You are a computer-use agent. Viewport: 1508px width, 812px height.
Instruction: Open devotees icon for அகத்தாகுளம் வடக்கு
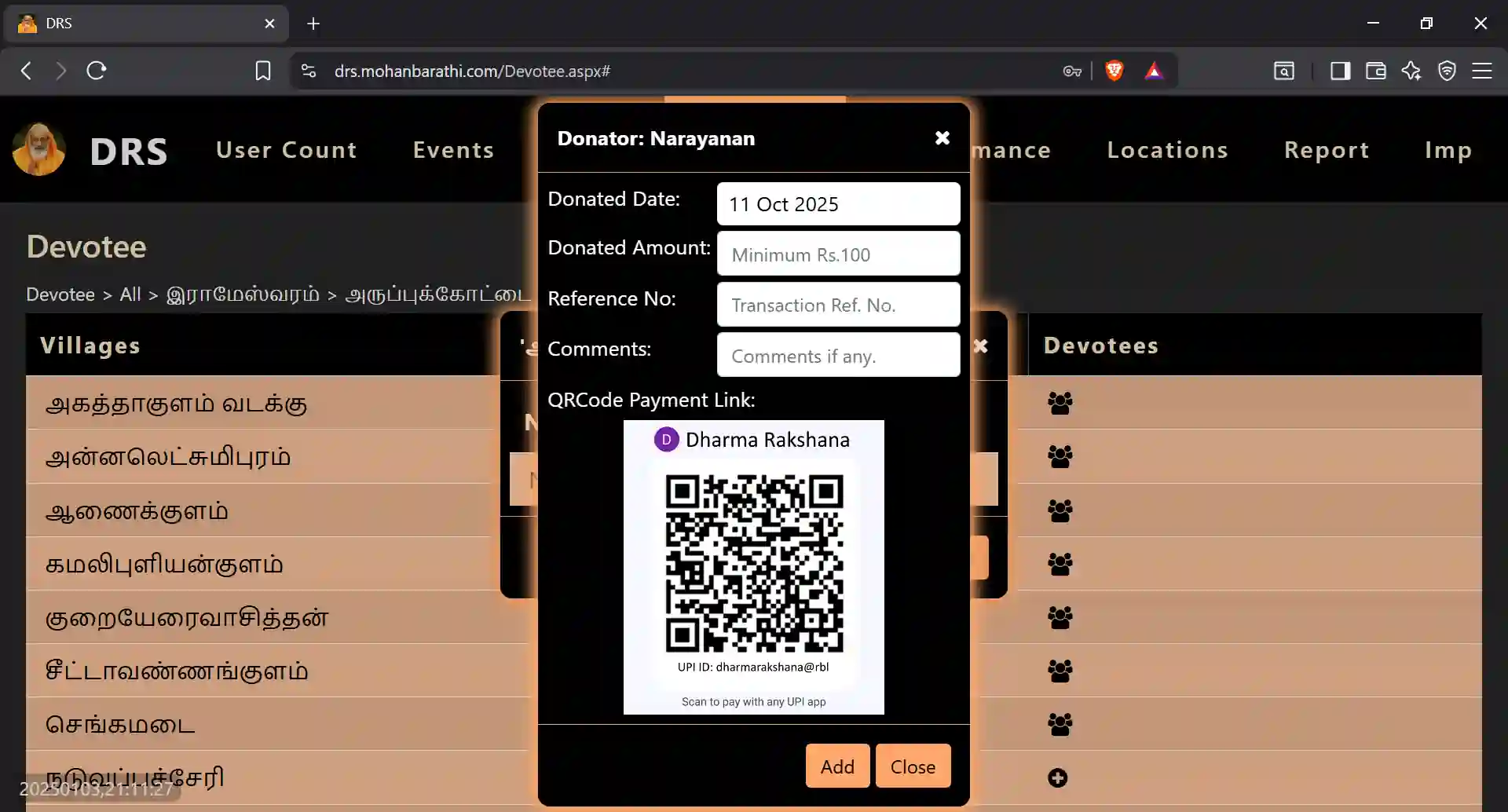tap(1060, 403)
